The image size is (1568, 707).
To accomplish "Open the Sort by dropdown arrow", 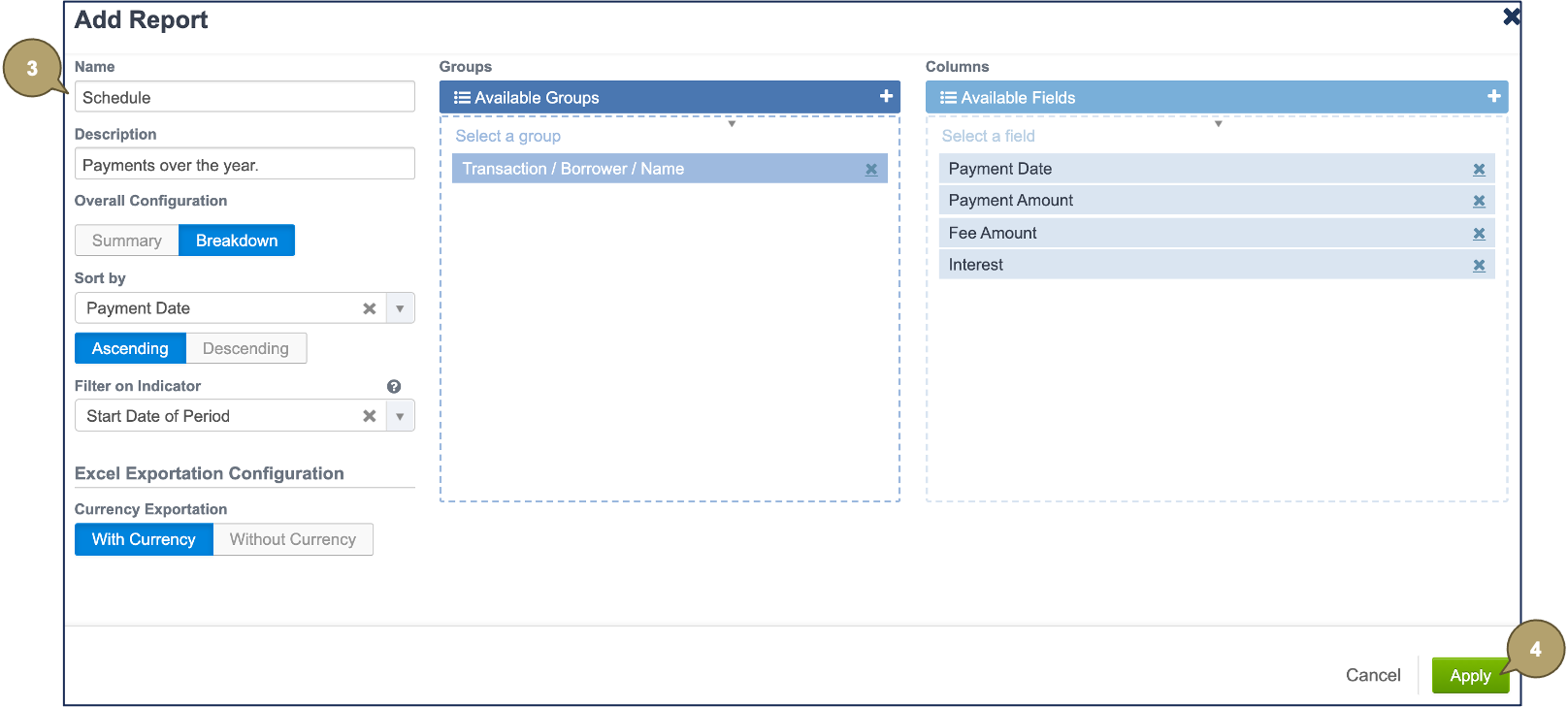I will [x=400, y=308].
